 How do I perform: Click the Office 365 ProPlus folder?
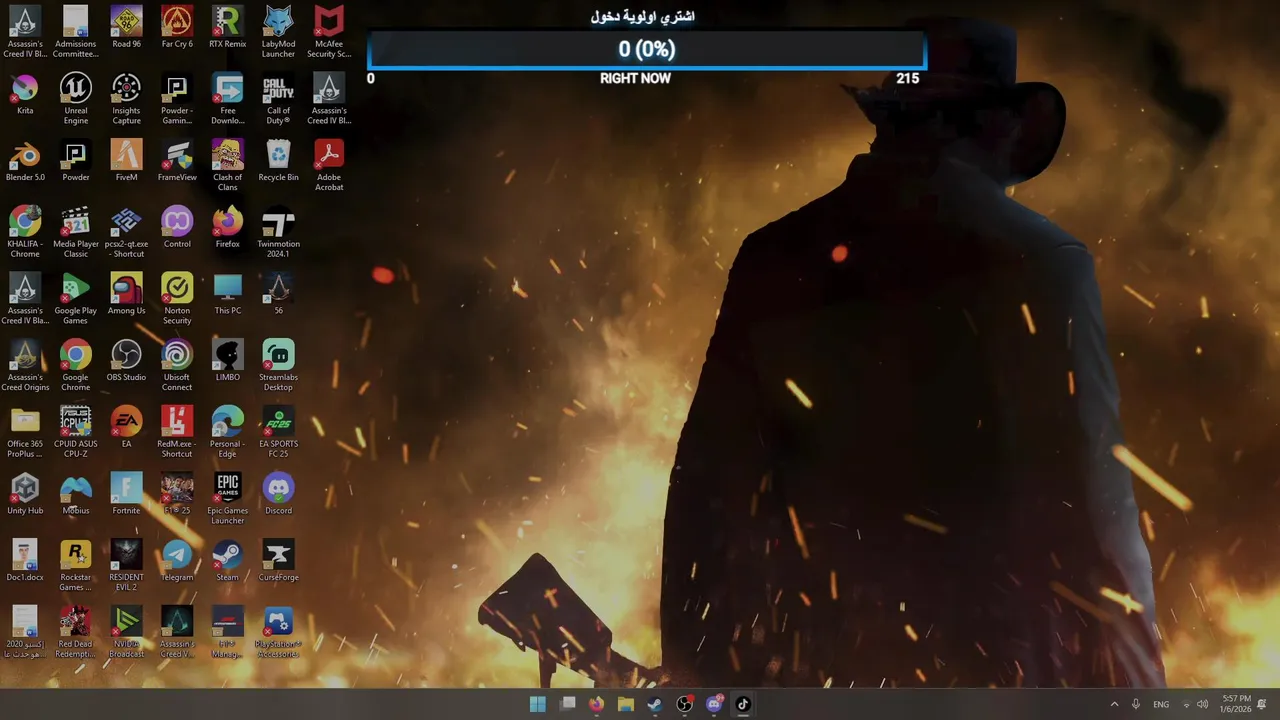[x=25, y=433]
